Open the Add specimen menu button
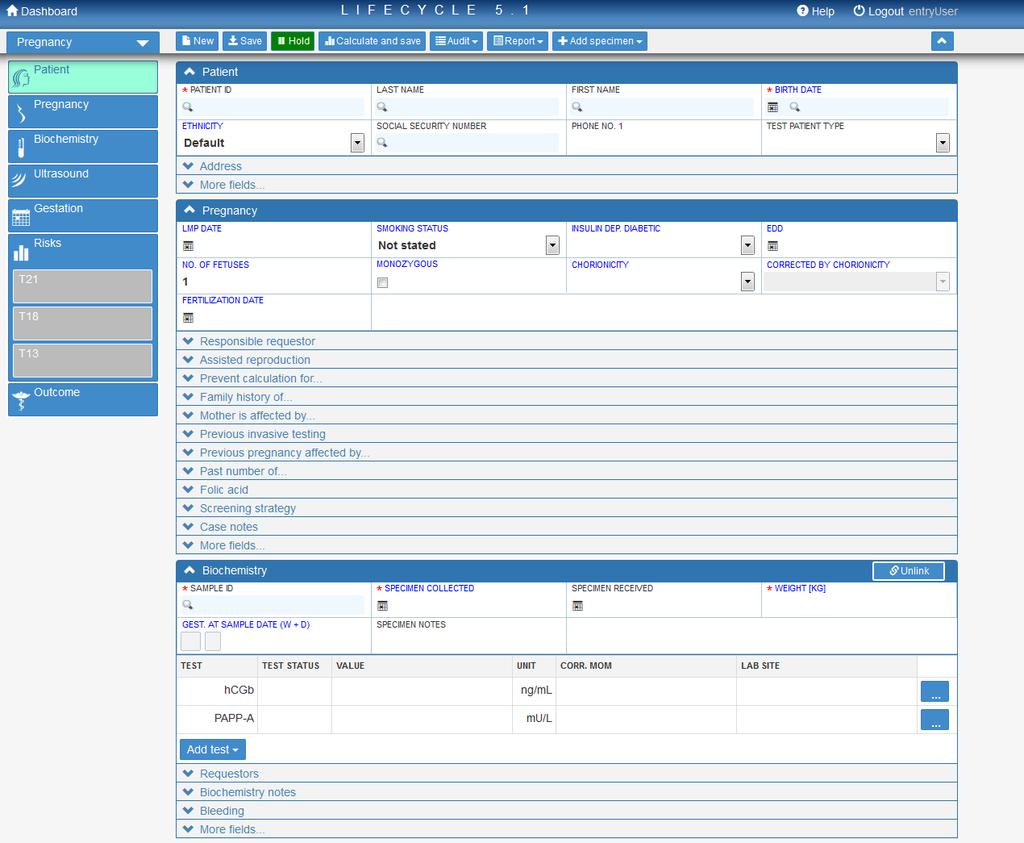This screenshot has width=1024, height=843. 600,41
